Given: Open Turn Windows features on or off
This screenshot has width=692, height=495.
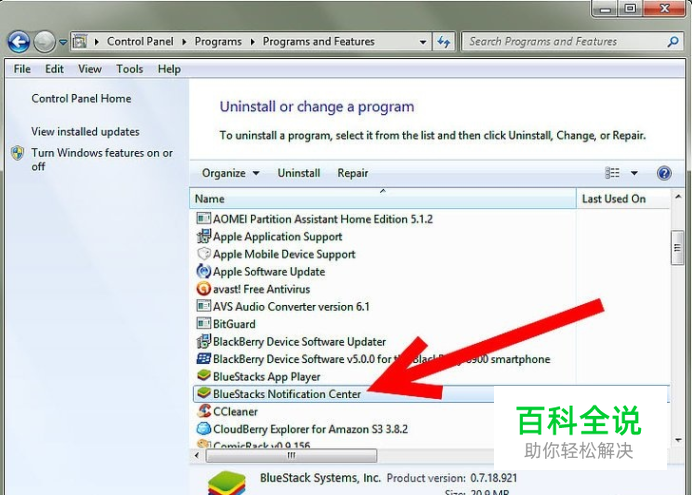Looking at the screenshot, I should point(102,159).
